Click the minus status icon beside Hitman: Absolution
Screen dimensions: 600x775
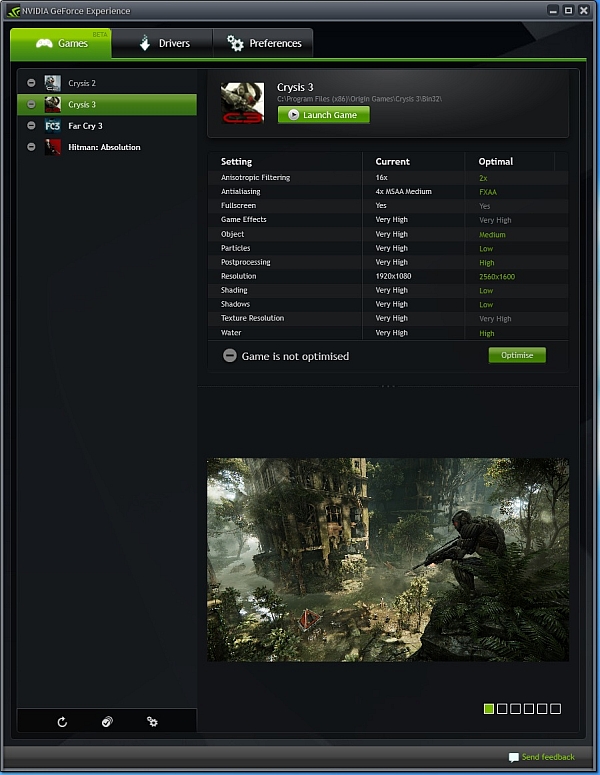click(x=31, y=147)
